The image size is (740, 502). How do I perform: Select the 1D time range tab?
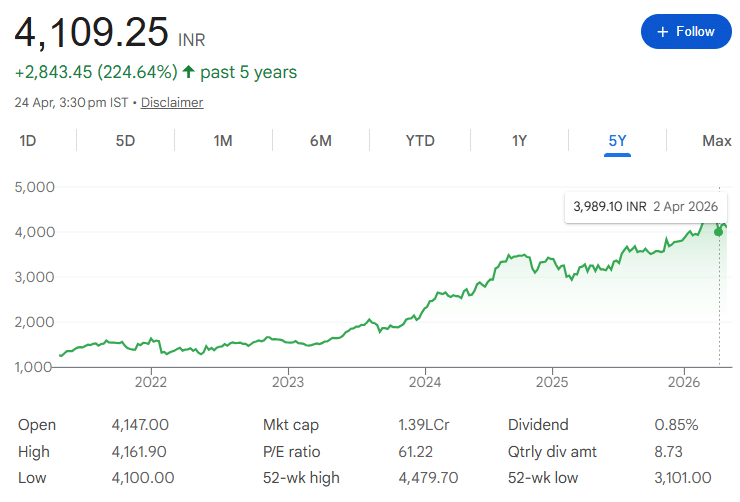click(x=28, y=141)
